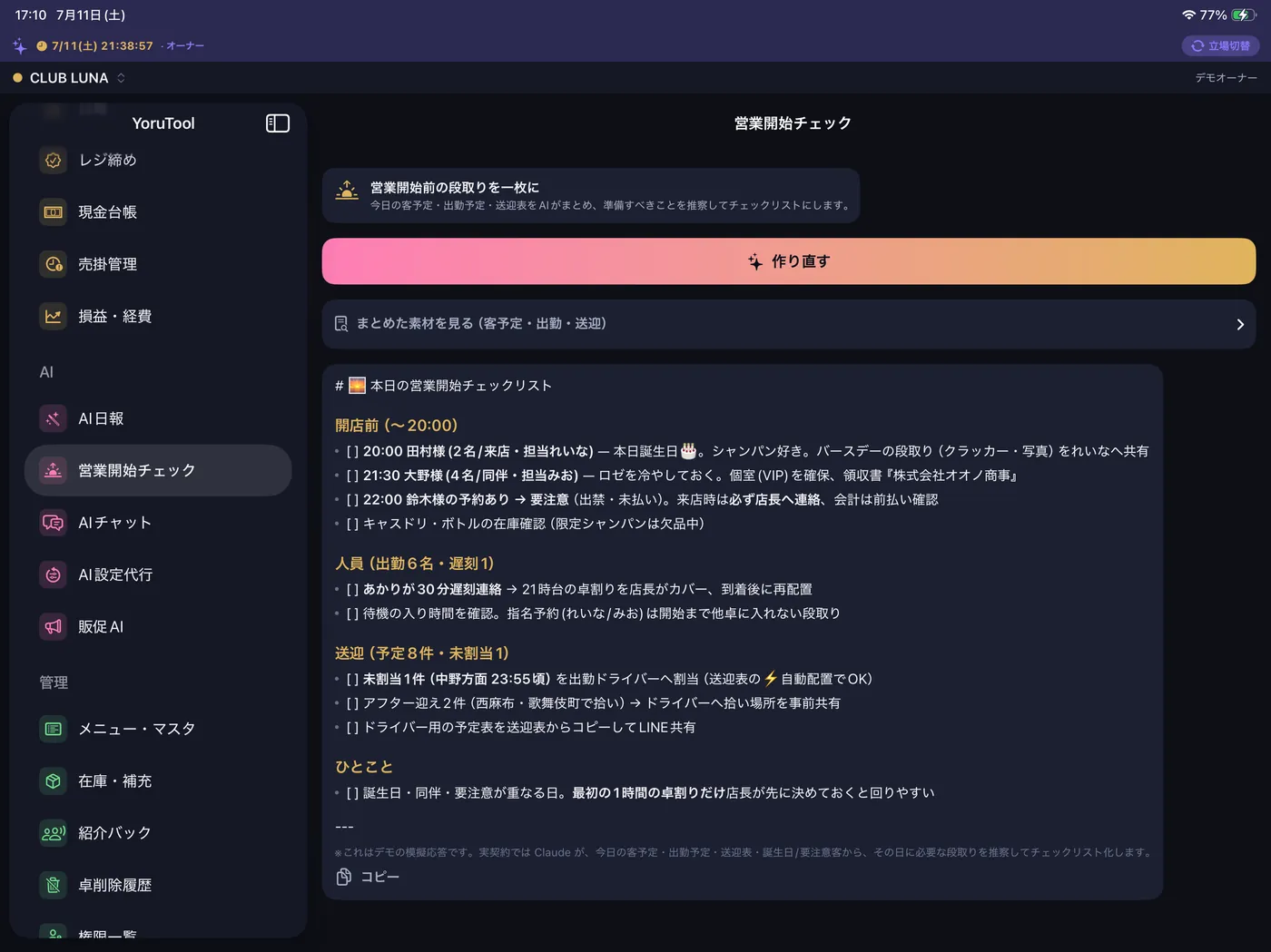Open 現金台帳 in the sidebar

click(x=158, y=212)
